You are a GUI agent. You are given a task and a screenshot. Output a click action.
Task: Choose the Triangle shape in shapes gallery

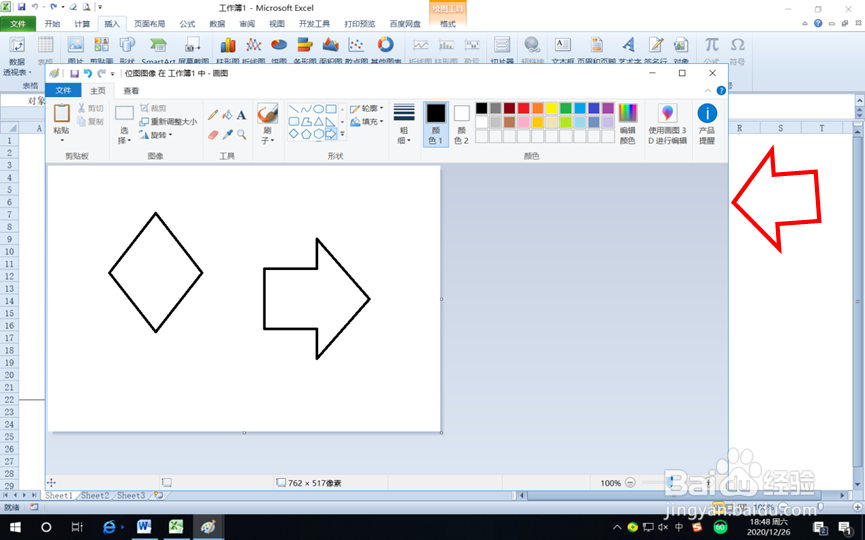[x=318, y=121]
